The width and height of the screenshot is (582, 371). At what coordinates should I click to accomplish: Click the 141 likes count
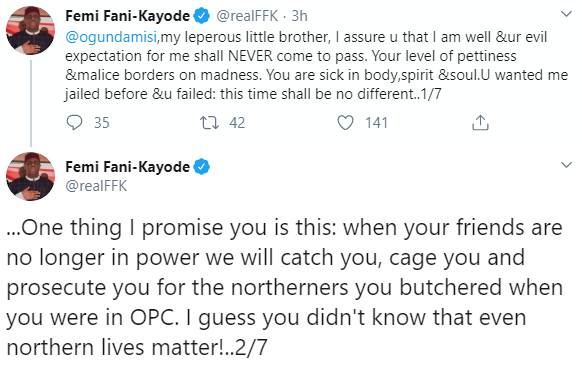376,123
